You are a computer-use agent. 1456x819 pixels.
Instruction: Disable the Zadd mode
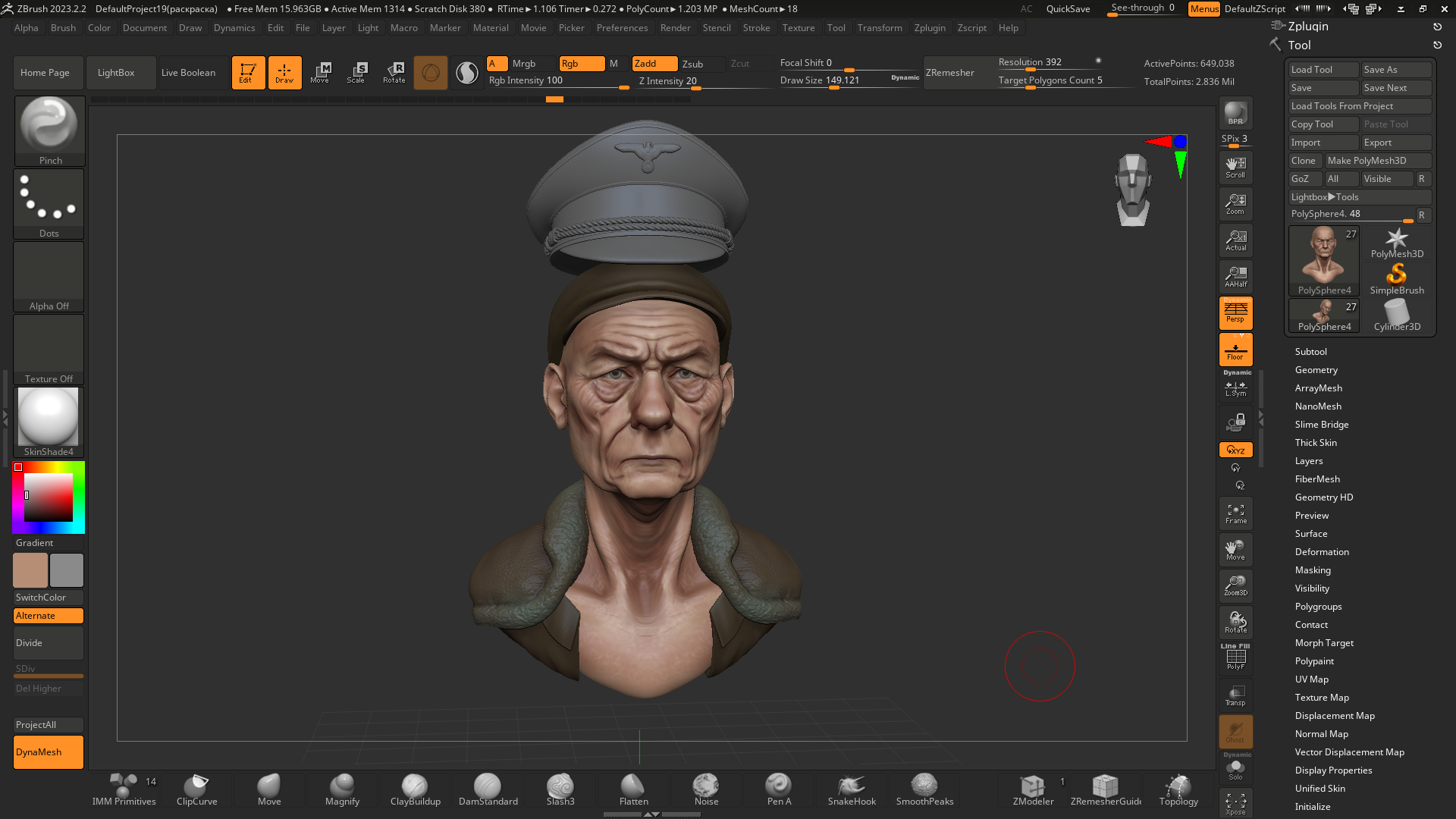[x=654, y=64]
